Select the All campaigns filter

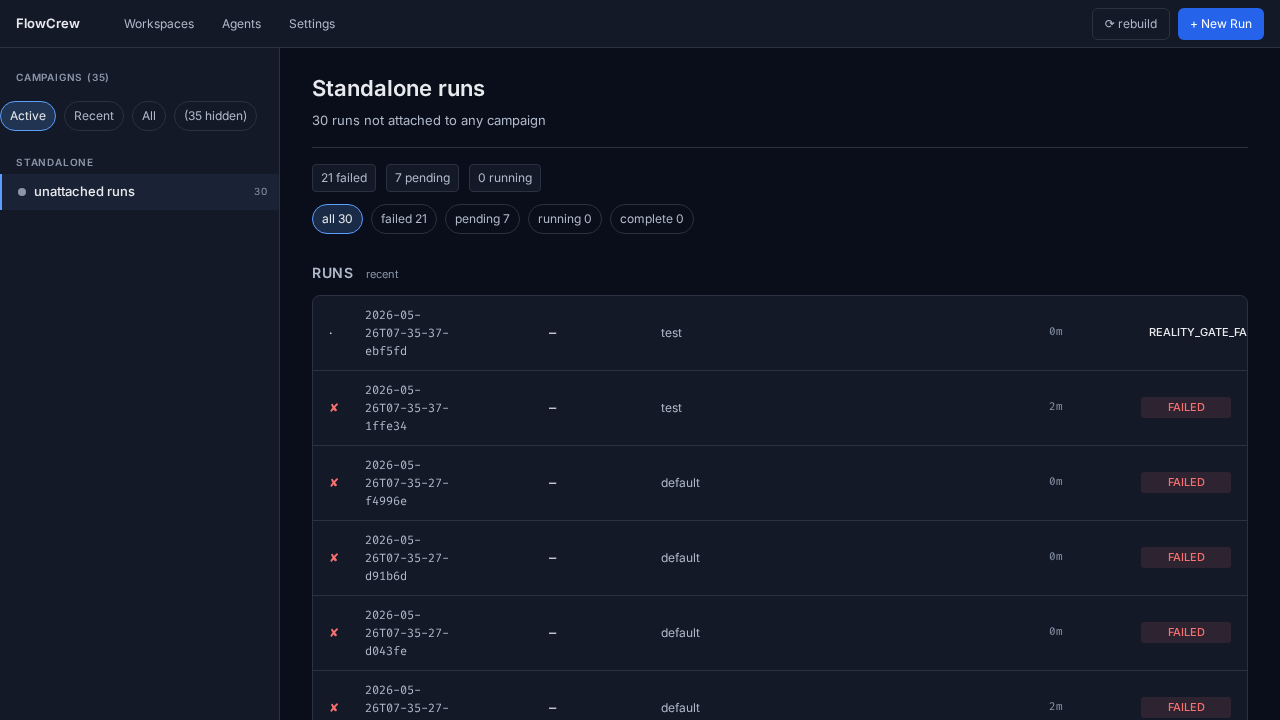(149, 116)
